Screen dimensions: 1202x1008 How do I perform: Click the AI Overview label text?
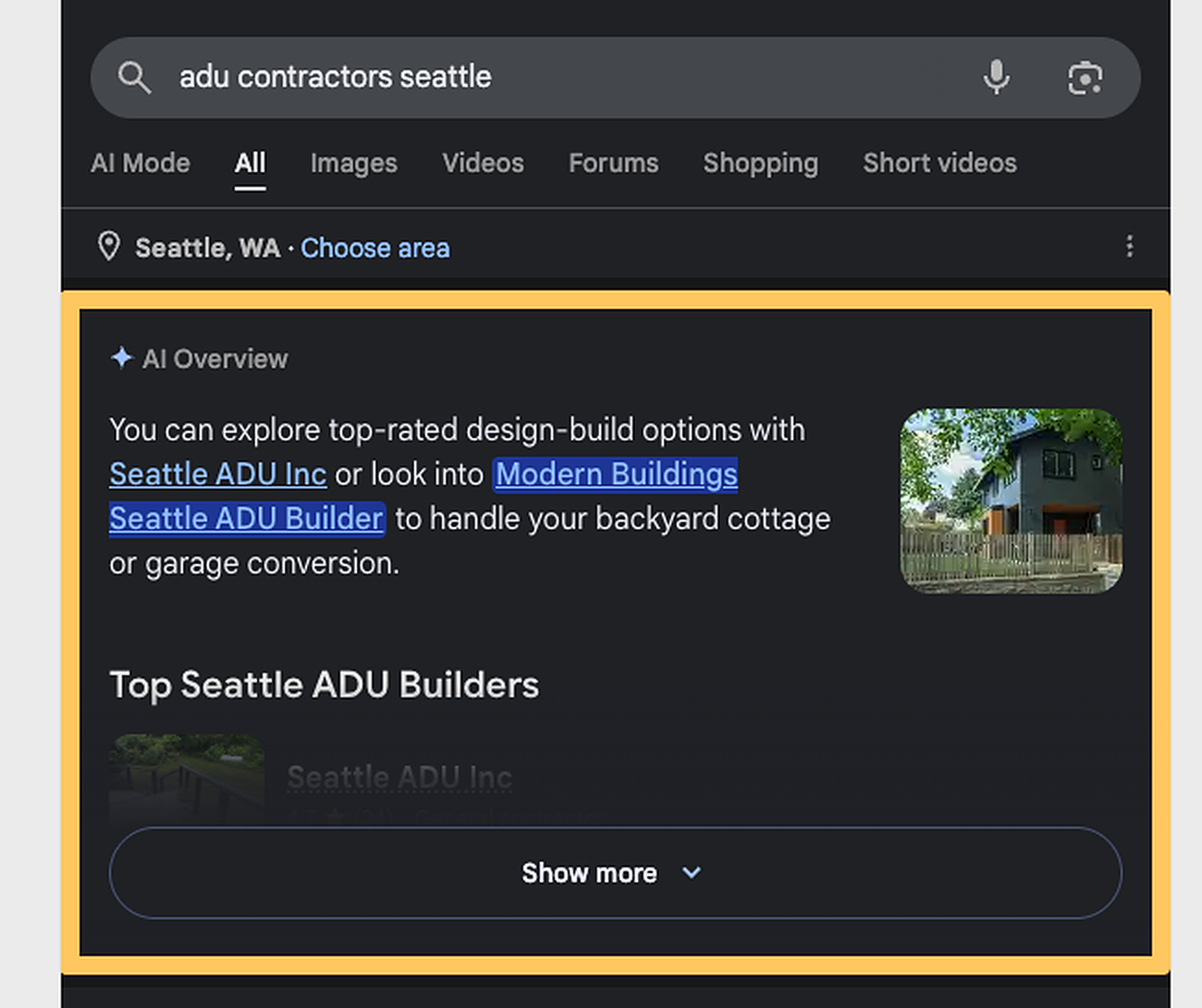(215, 359)
